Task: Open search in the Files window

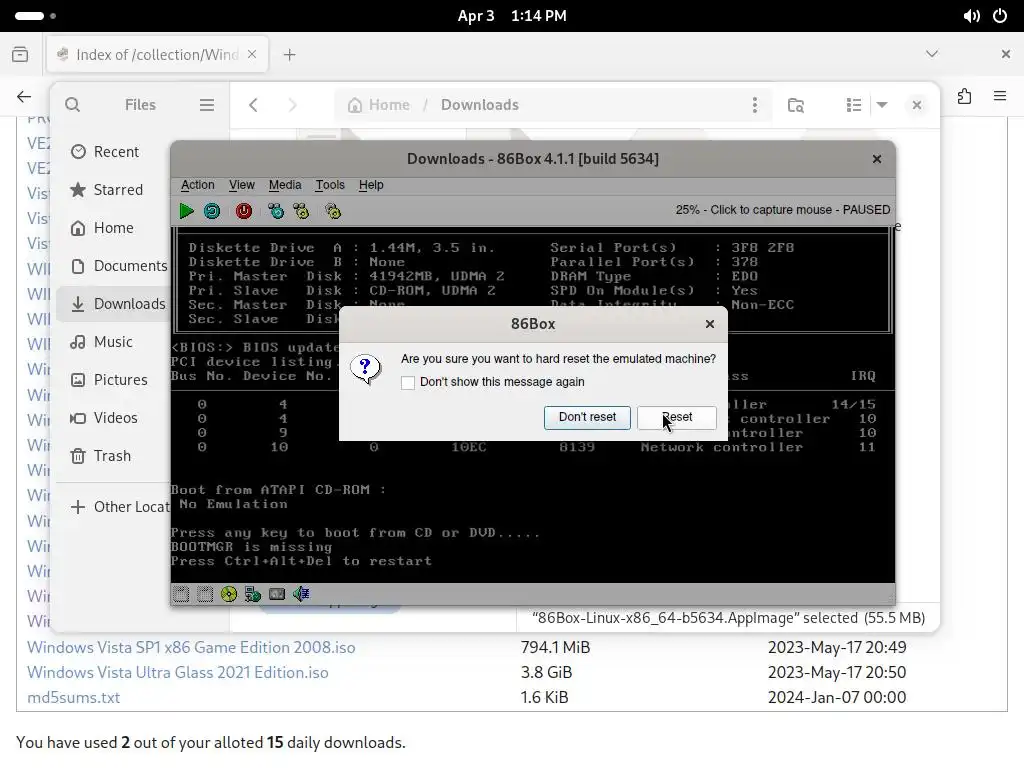Action: 72,104
